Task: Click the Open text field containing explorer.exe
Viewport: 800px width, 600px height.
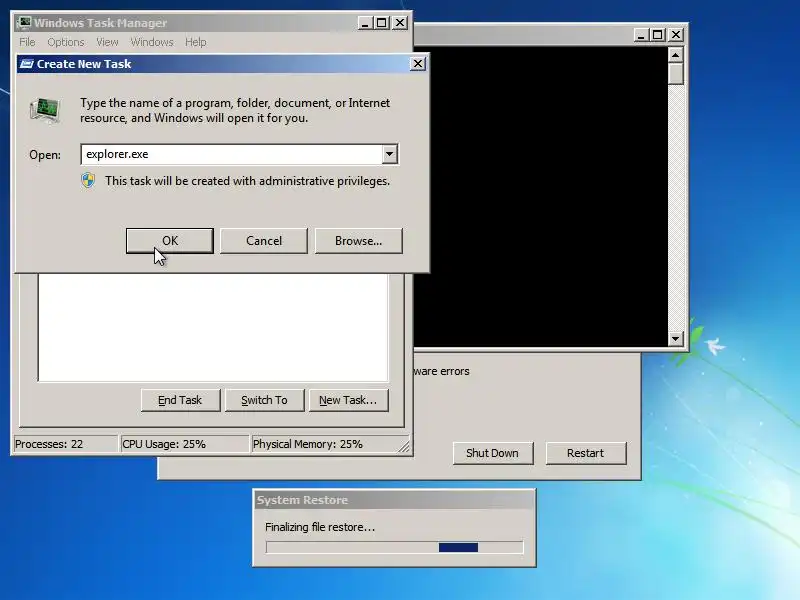Action: pyautogui.click(x=231, y=154)
